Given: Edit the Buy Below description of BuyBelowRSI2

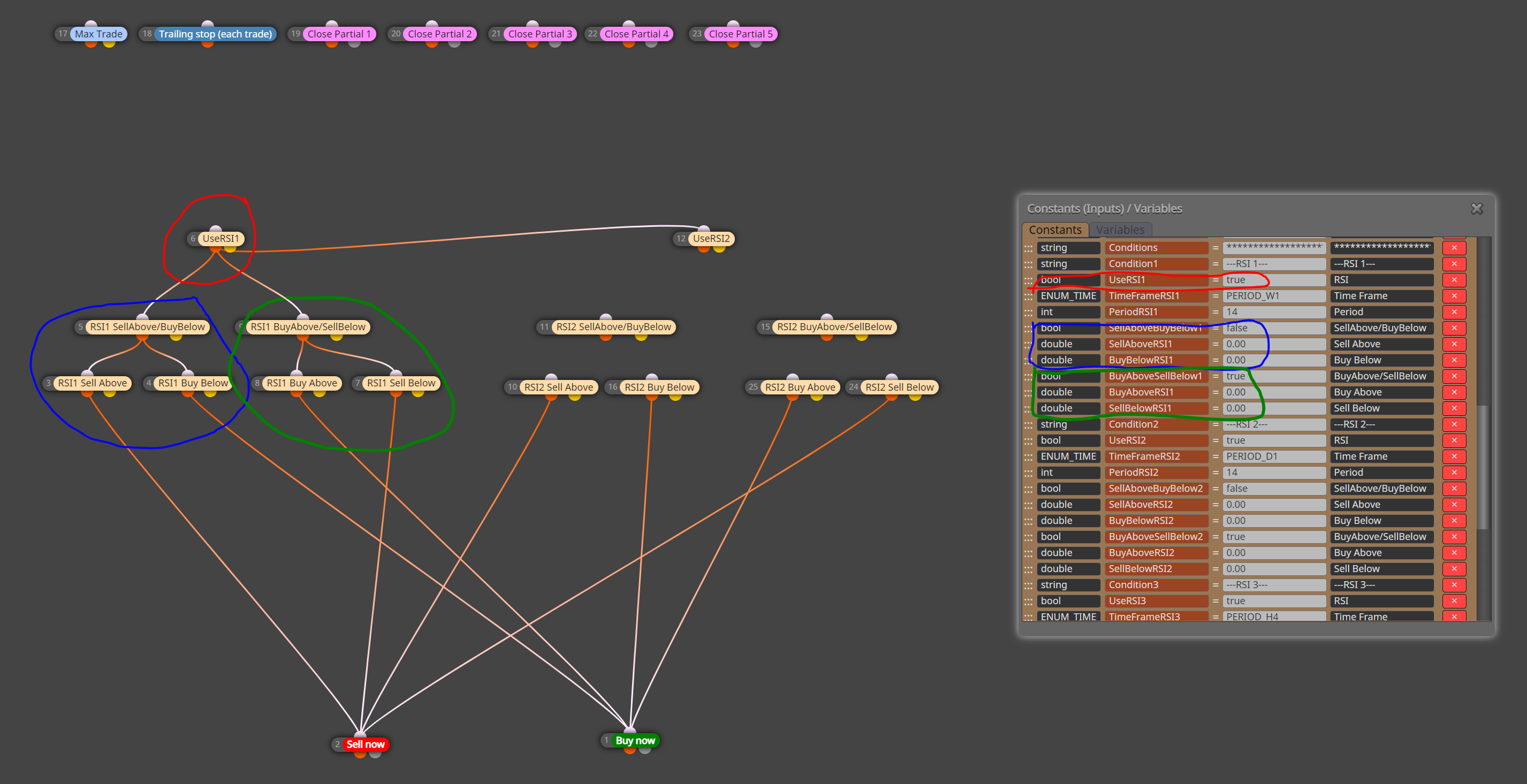Looking at the screenshot, I should pos(1381,520).
